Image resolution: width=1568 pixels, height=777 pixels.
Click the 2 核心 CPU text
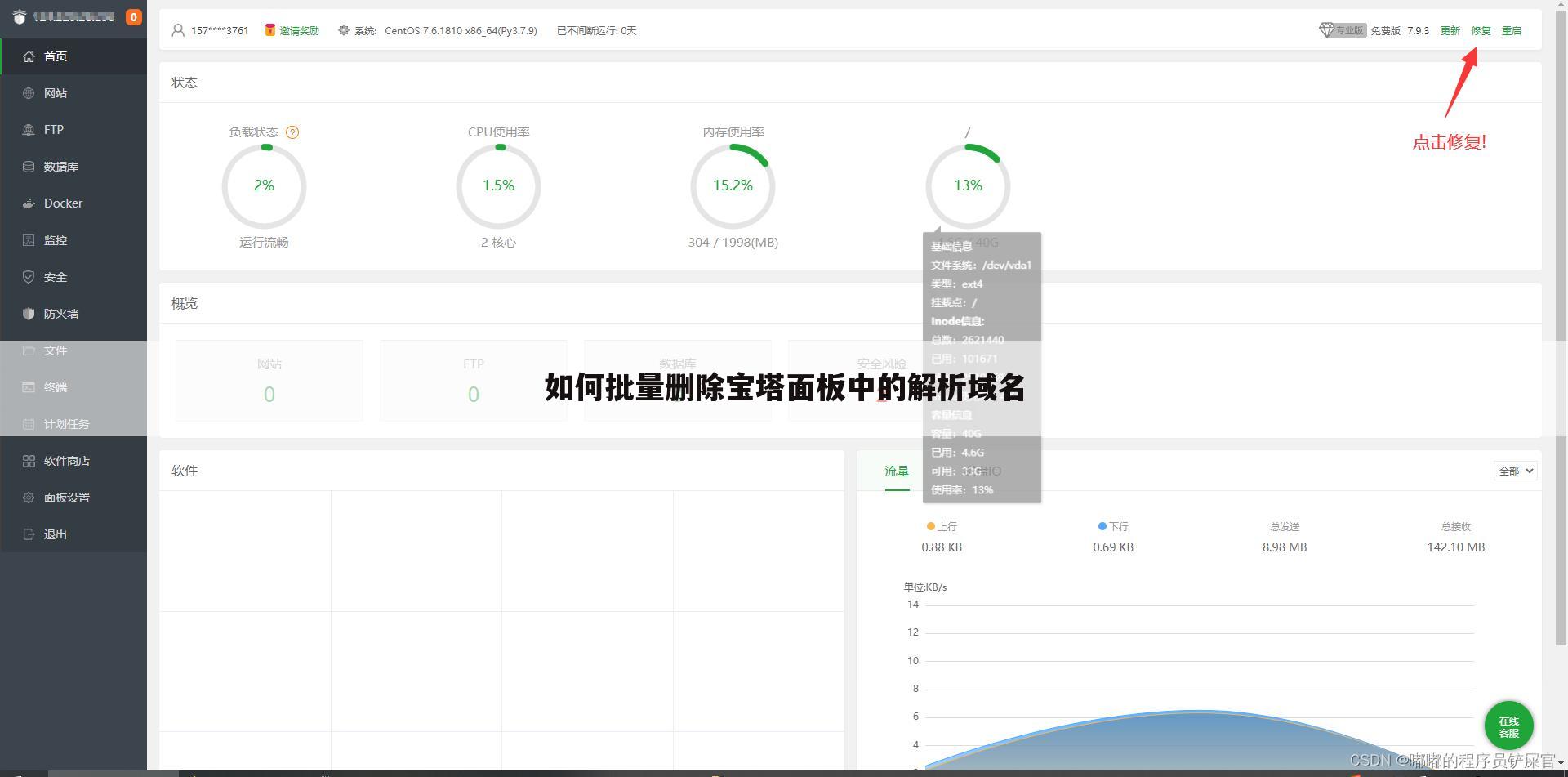pos(498,243)
